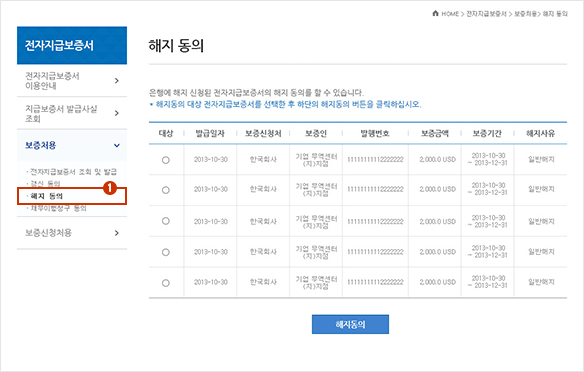
Task: Open 갱신 동의 submenu item
Action: (45, 183)
